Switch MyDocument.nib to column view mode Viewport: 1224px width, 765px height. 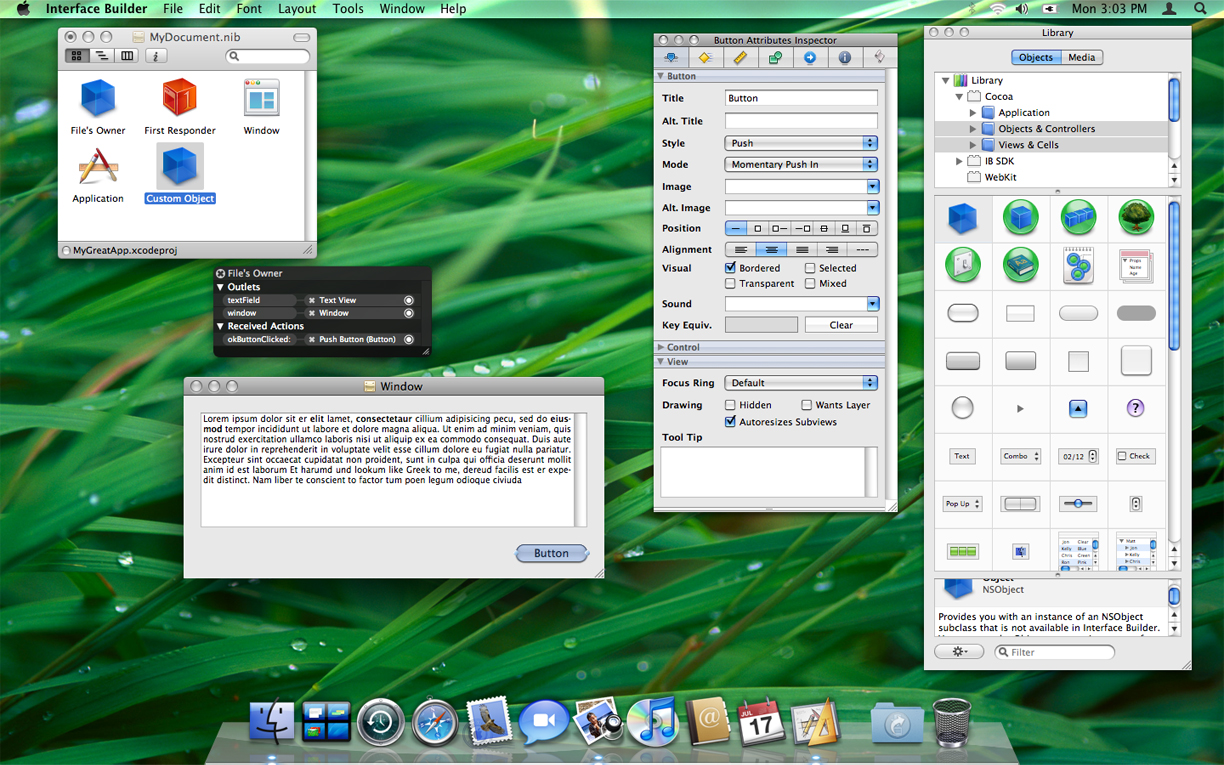127,56
